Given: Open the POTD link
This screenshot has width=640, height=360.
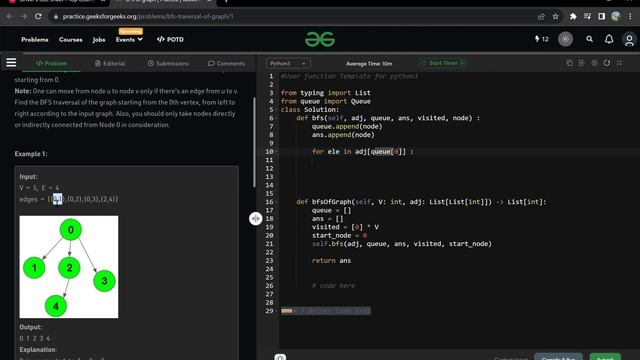Looking at the screenshot, I should 170,40.
